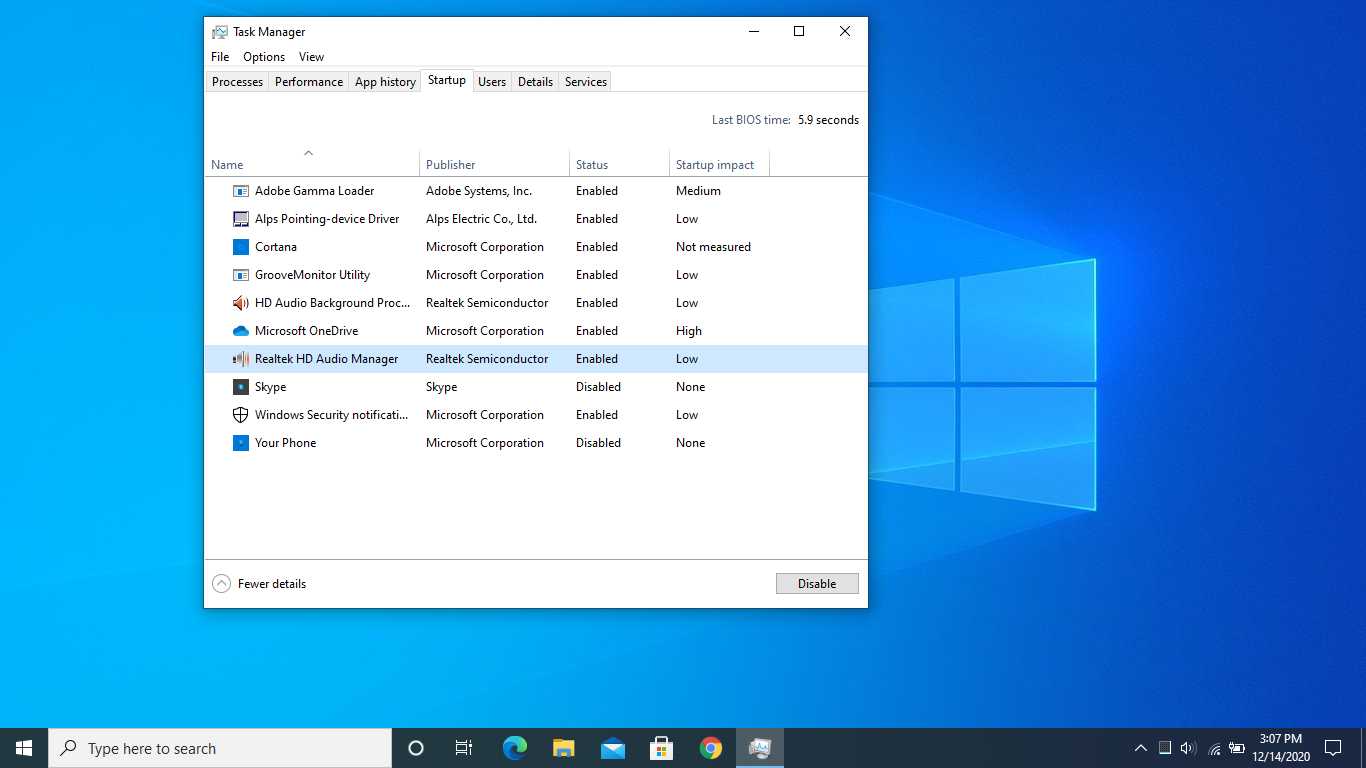Sort startup list by Publisher column
This screenshot has width=1366, height=768.
(494, 164)
